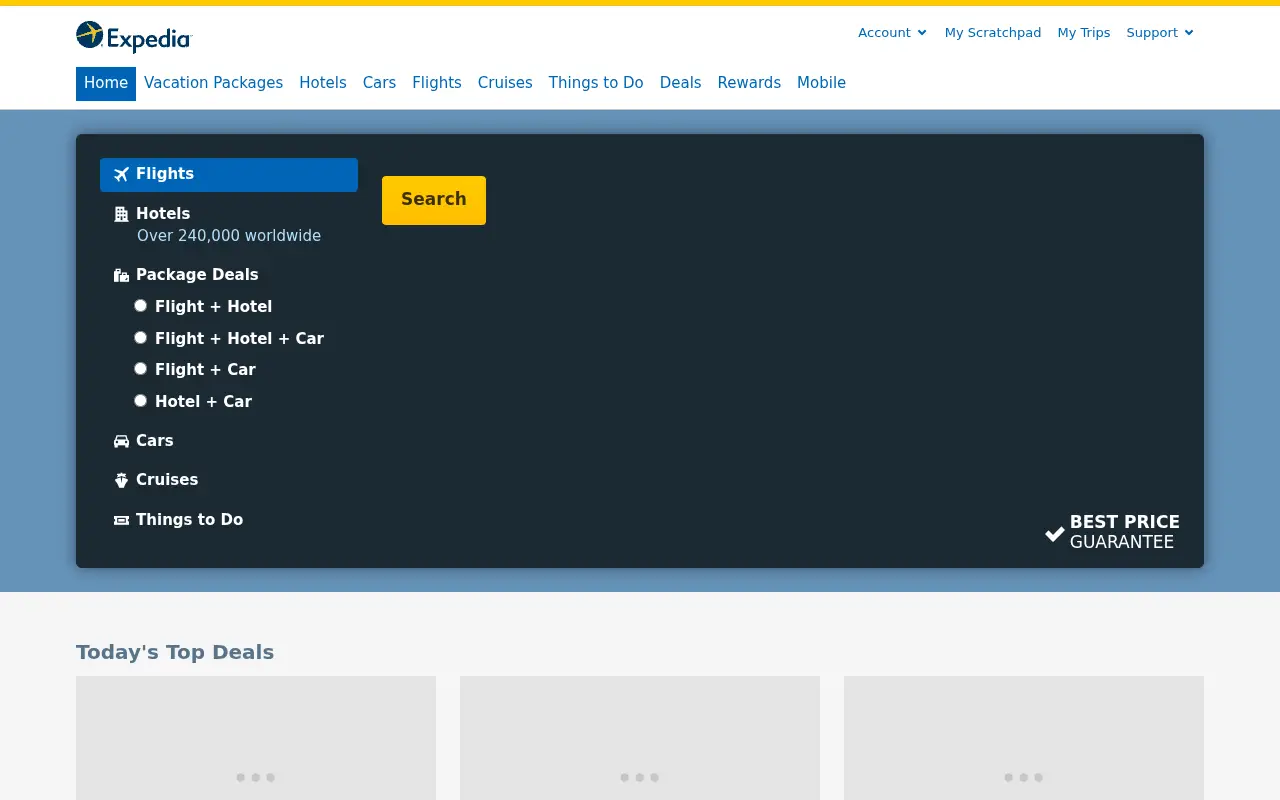Select Cars in the search panel sidebar
The image size is (1280, 800).
click(x=155, y=441)
